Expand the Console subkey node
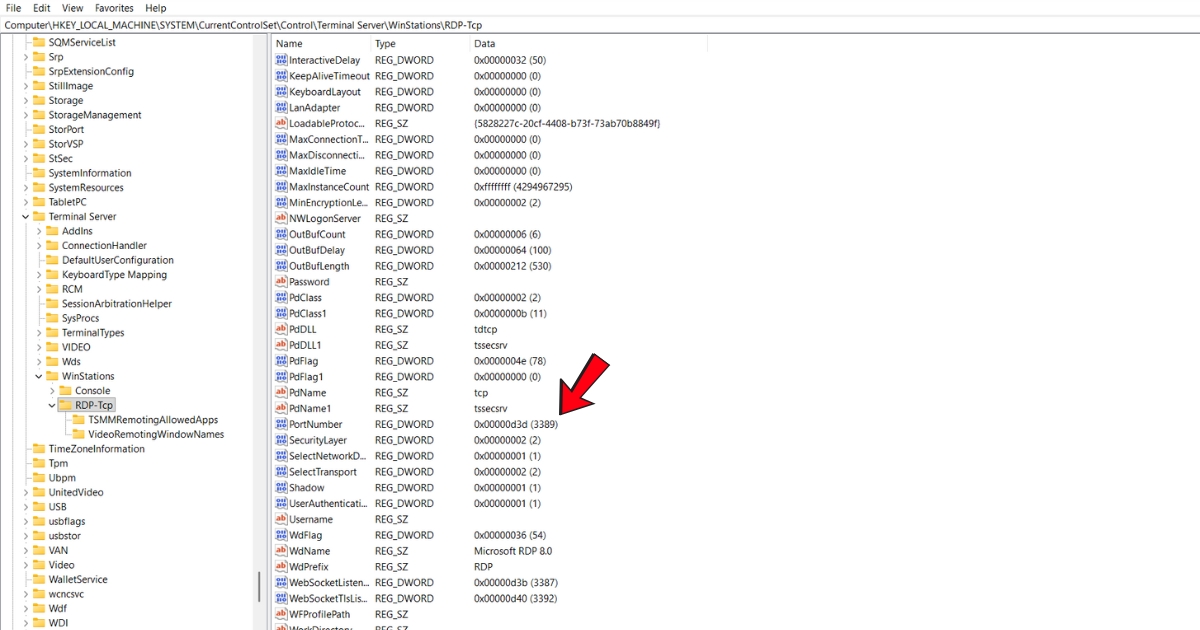1200x630 pixels. pos(52,391)
